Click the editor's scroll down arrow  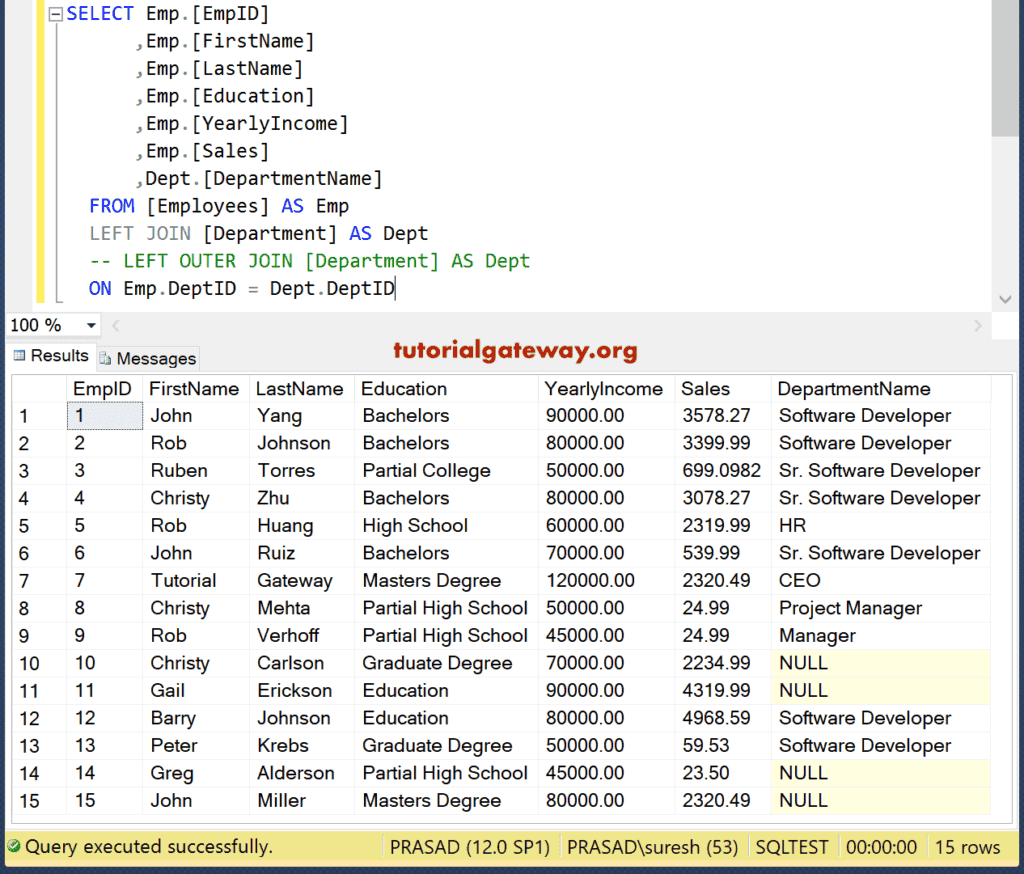click(x=1005, y=300)
